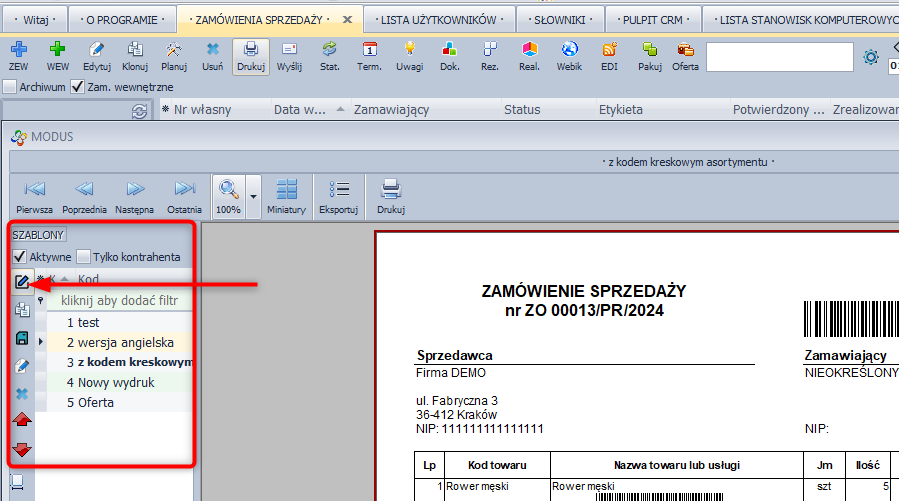Select template '4 Nowy wydruk'
This screenshot has height=501, width=899.
(x=119, y=382)
